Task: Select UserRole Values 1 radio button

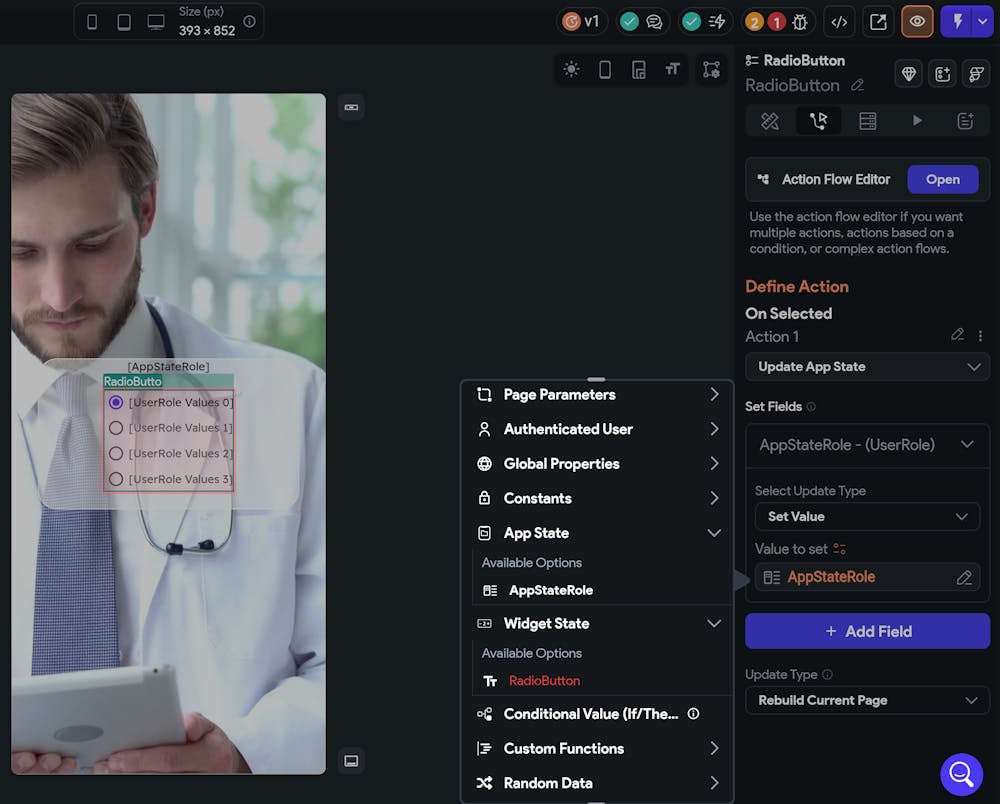Action: coord(115,428)
